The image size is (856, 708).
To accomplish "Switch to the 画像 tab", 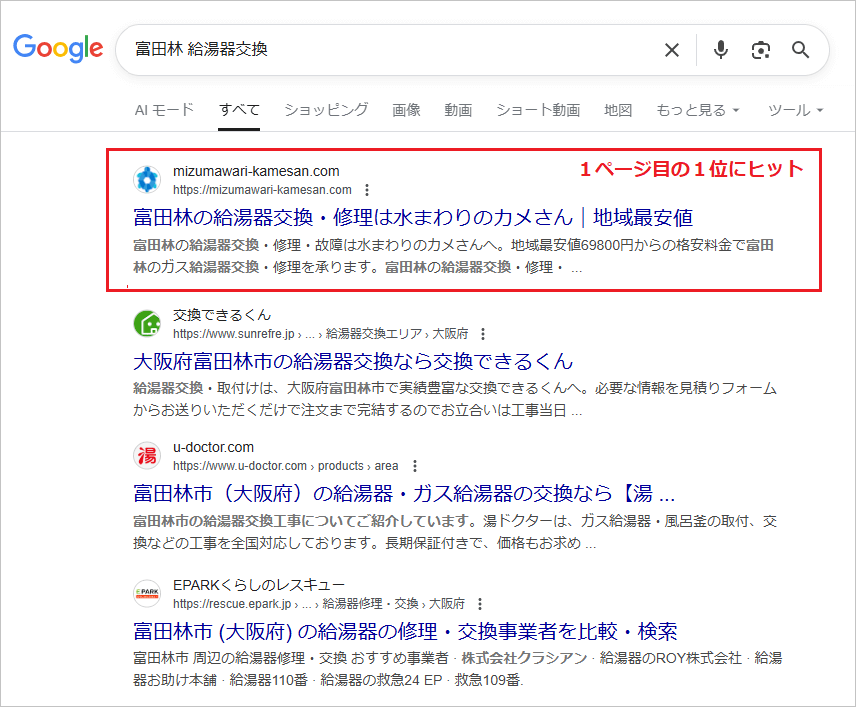I will click(x=406, y=110).
